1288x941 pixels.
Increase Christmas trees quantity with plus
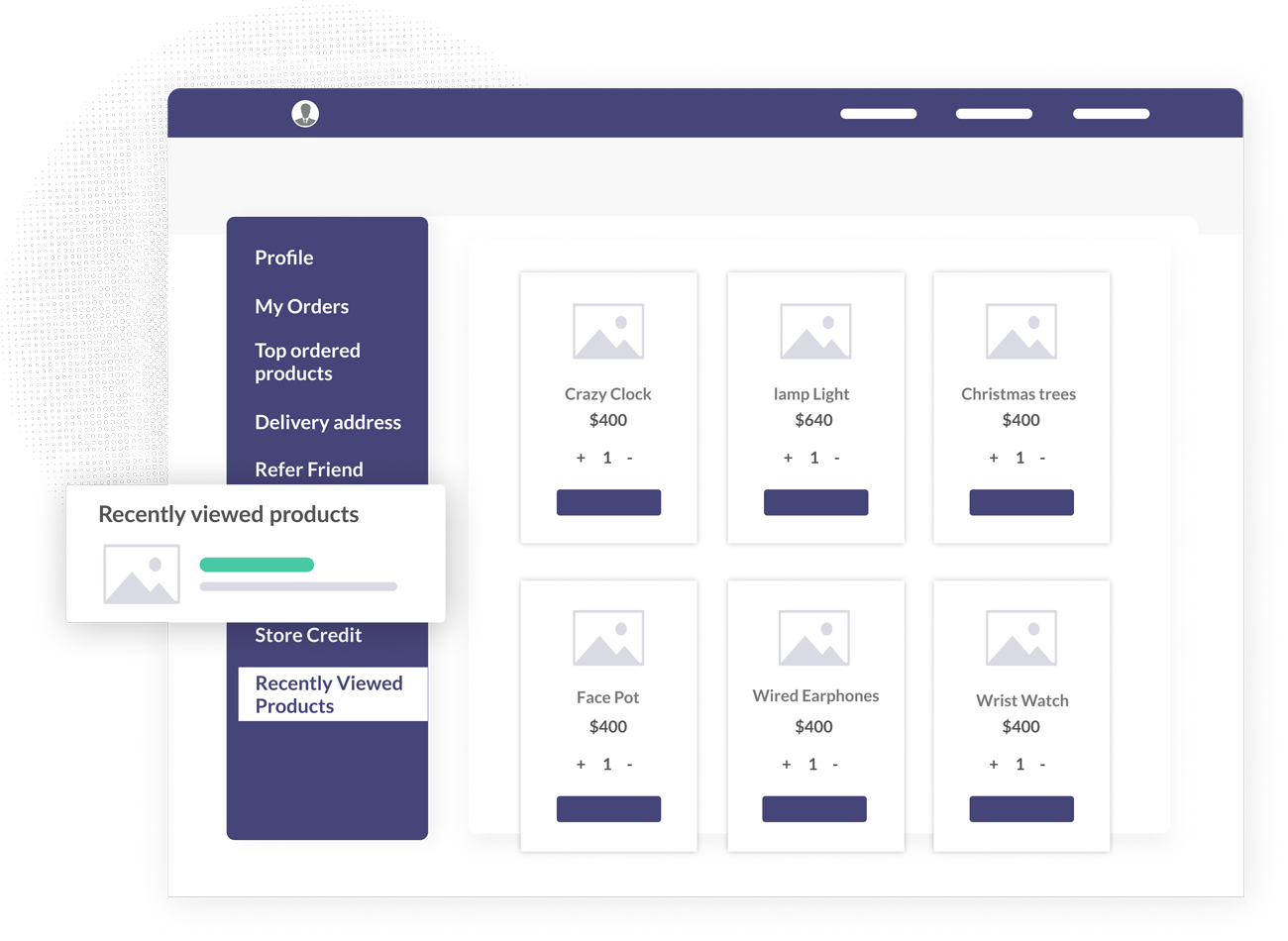(994, 458)
